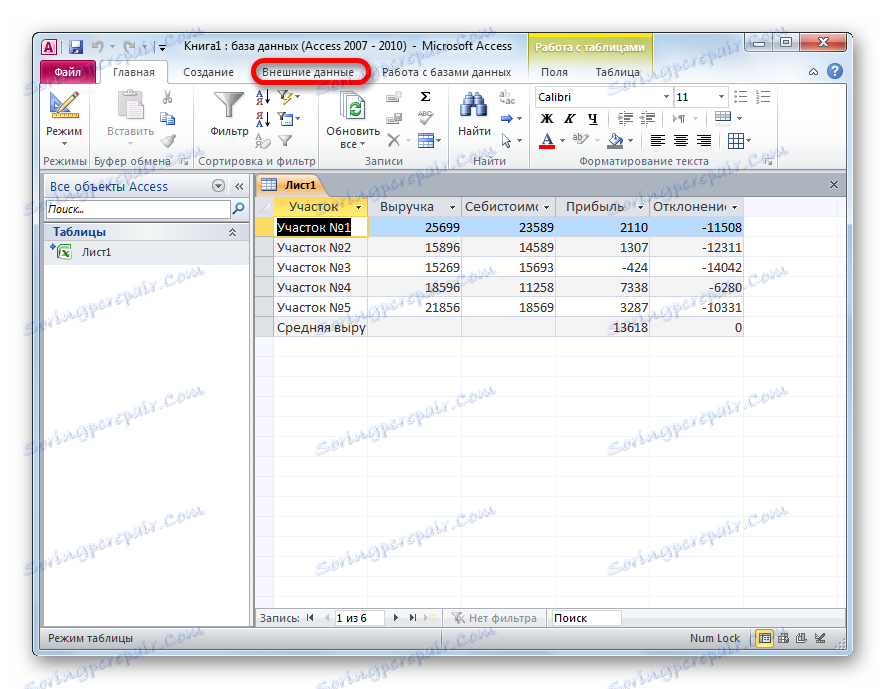Toggle underline Ч formatting
The width and height of the screenshot is (886, 689).
(592, 119)
